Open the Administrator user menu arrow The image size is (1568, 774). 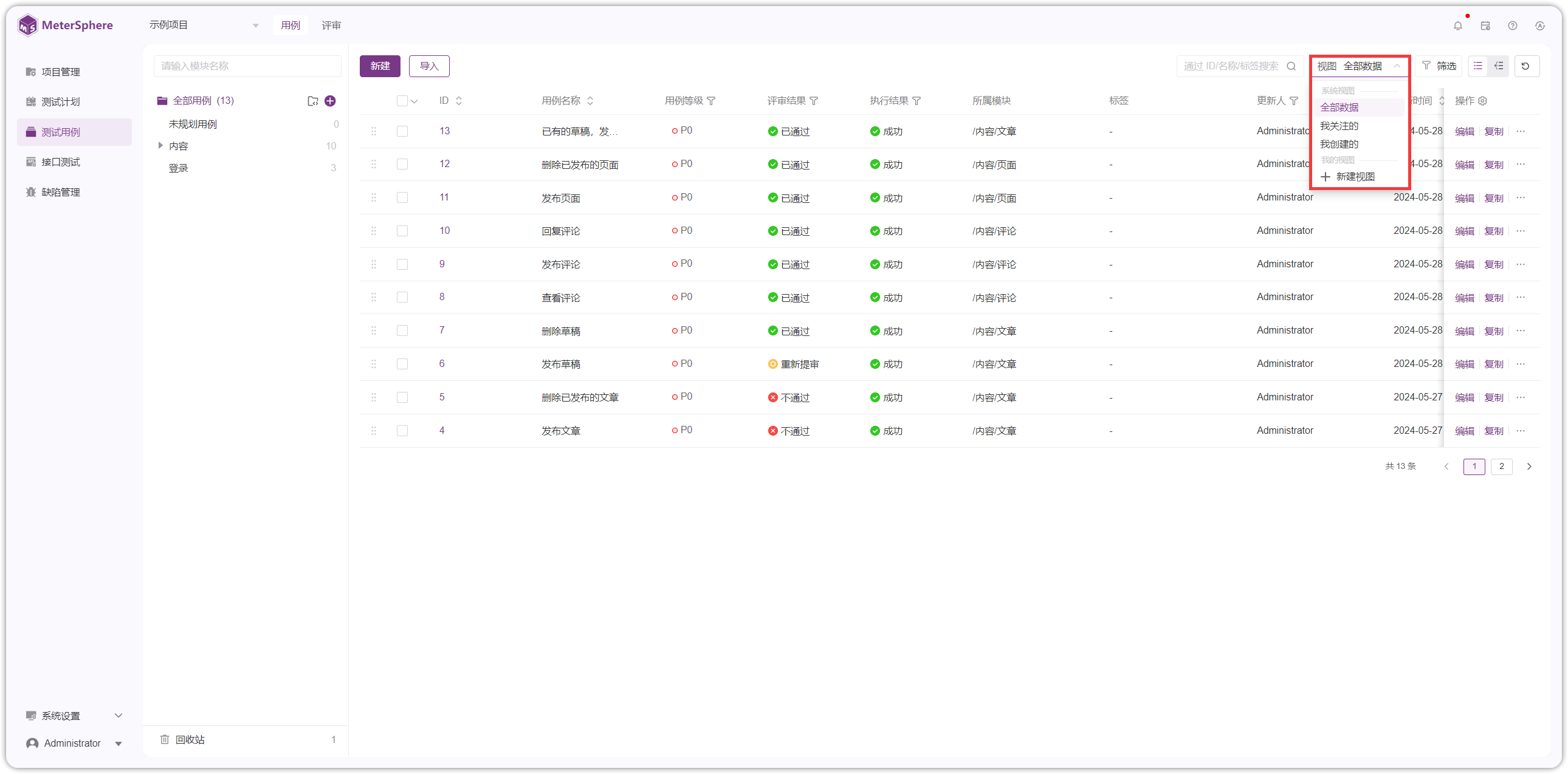(118, 744)
